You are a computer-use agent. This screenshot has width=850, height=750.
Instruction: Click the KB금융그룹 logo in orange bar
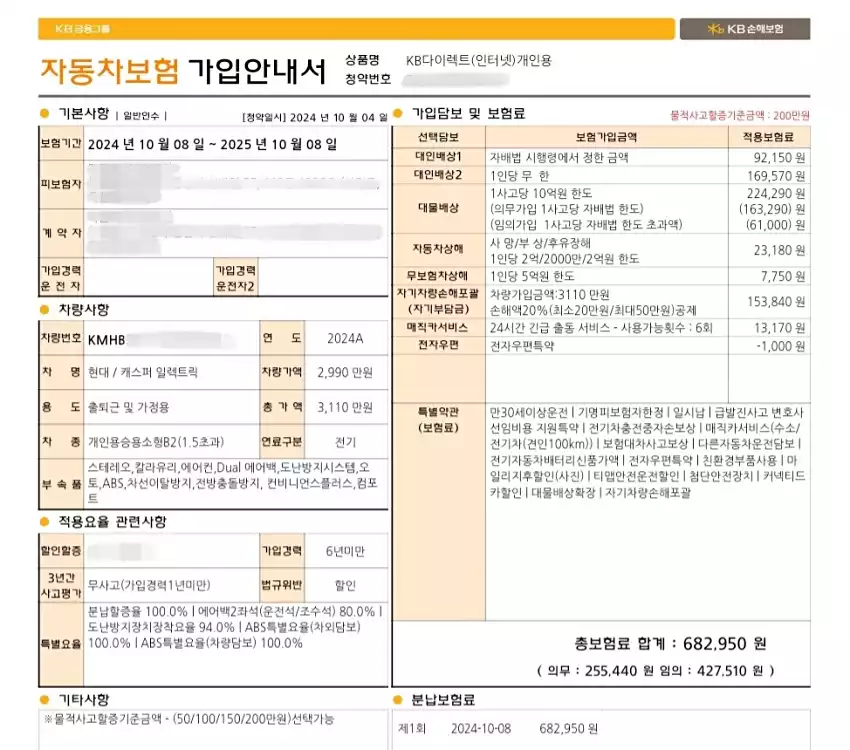(82, 29)
